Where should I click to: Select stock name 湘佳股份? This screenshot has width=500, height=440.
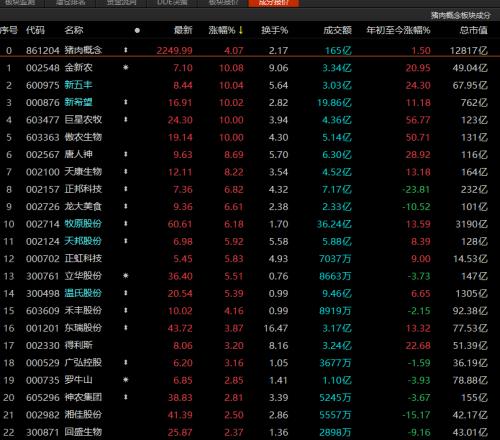point(83,414)
